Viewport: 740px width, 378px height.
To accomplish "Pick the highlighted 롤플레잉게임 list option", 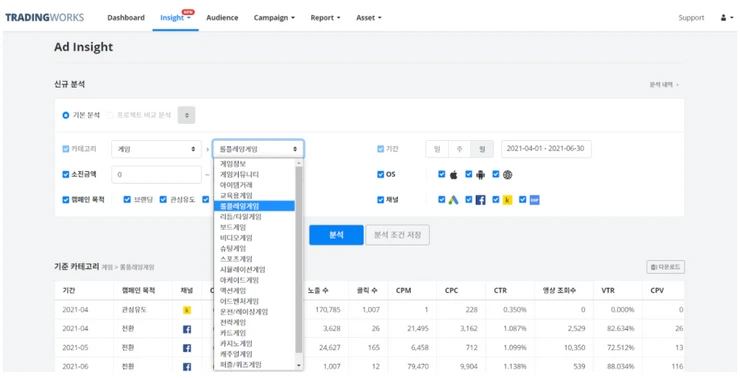I will pos(254,206).
